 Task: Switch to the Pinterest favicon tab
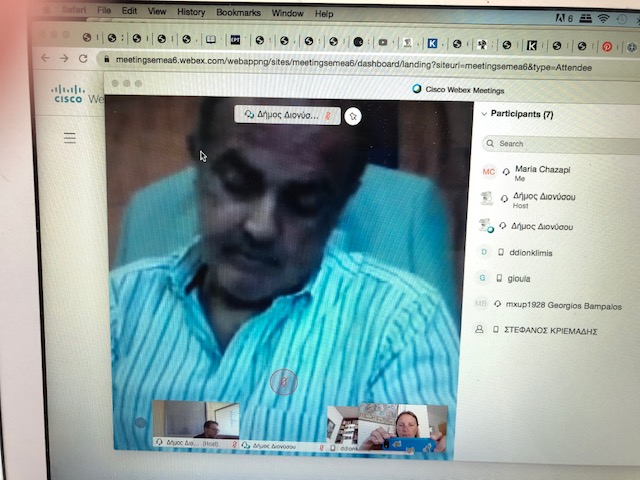pos(607,47)
